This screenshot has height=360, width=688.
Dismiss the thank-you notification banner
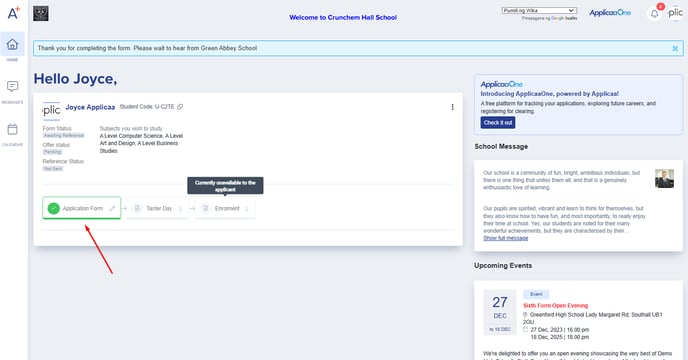click(x=675, y=48)
